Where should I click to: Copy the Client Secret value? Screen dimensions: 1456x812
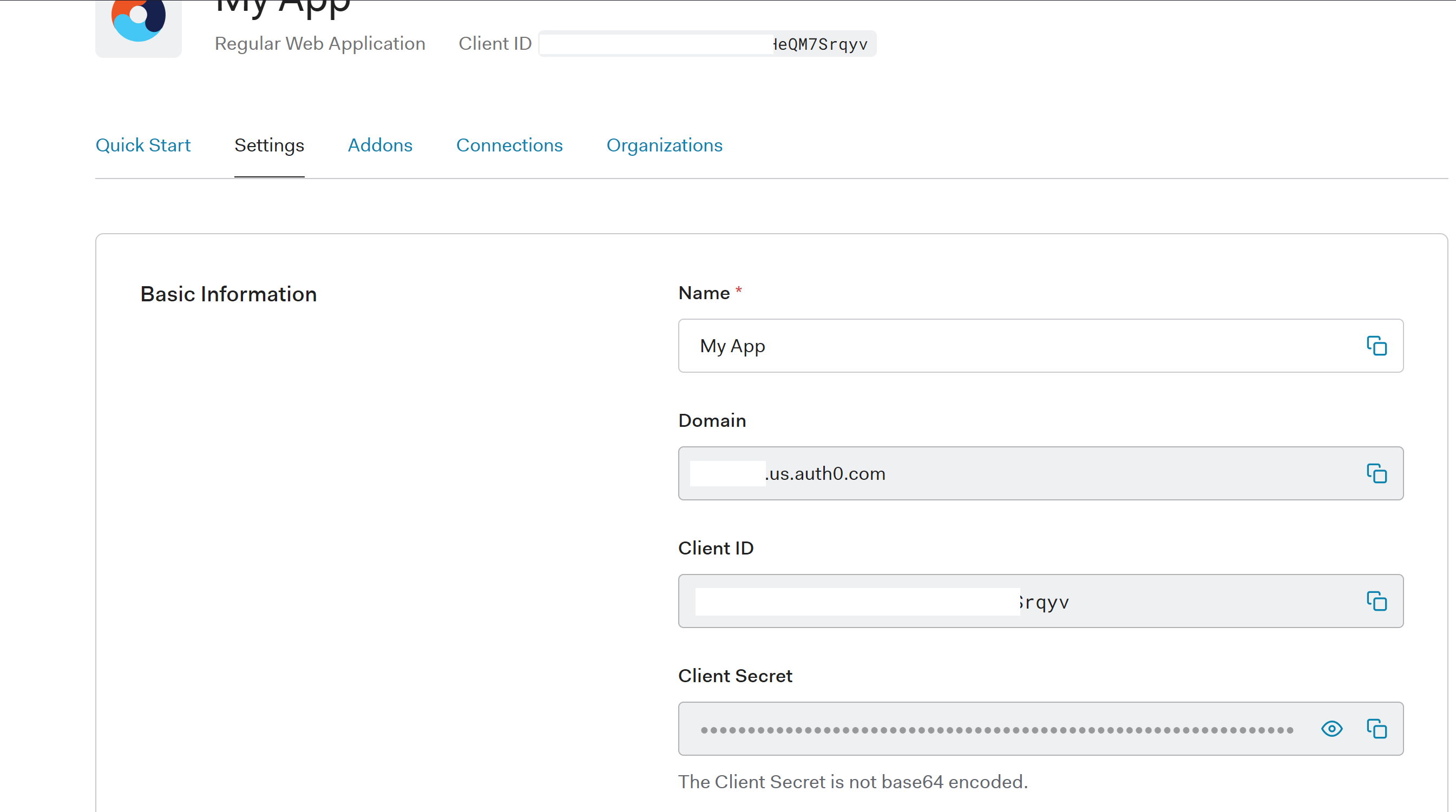[x=1376, y=729]
